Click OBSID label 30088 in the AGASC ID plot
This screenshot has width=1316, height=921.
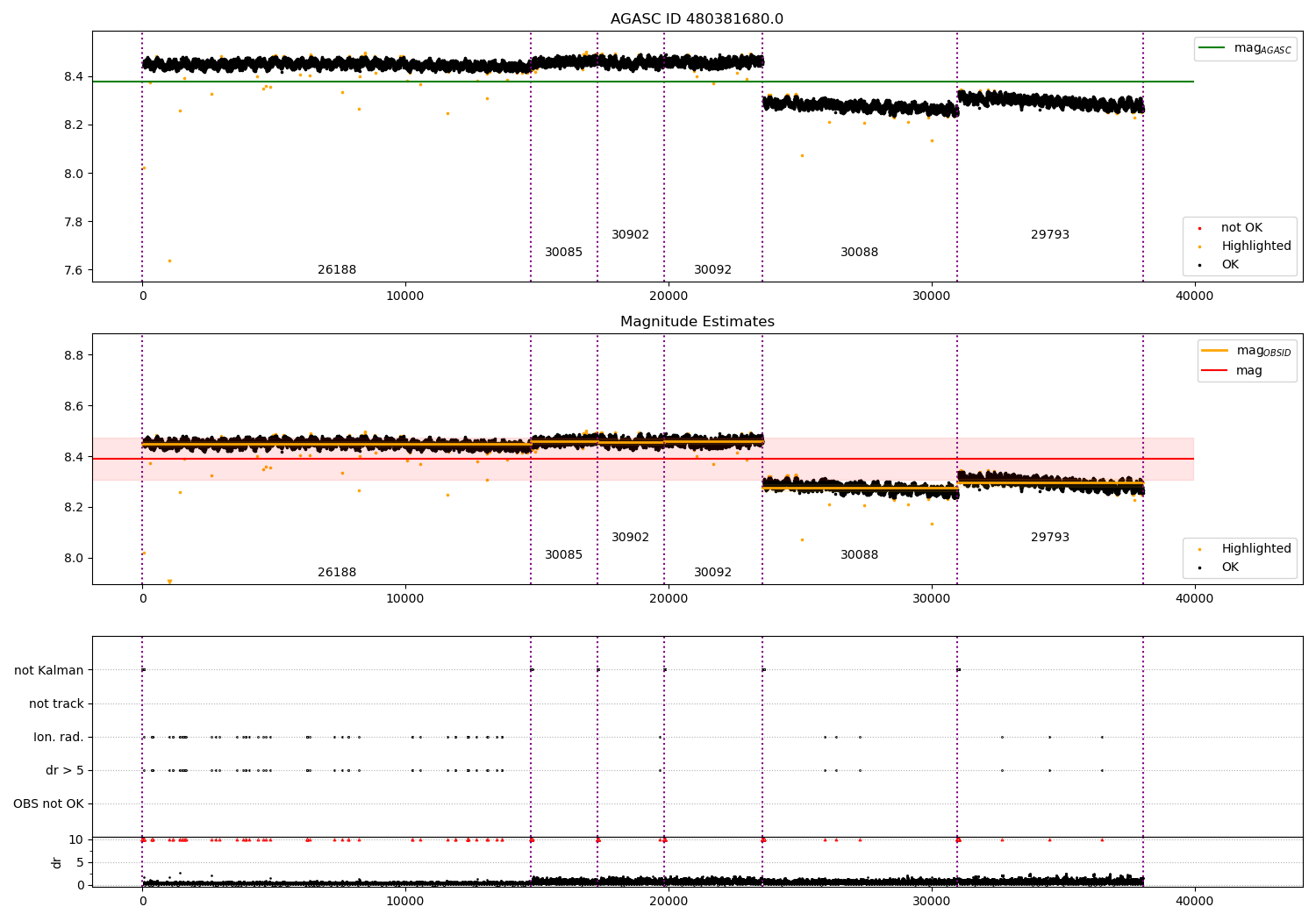(x=859, y=253)
